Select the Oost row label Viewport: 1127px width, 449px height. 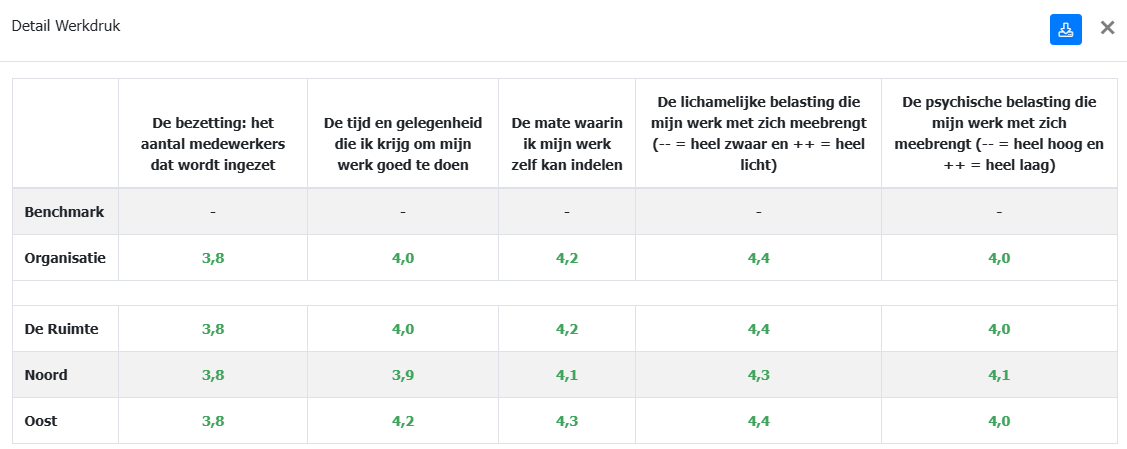coord(41,421)
